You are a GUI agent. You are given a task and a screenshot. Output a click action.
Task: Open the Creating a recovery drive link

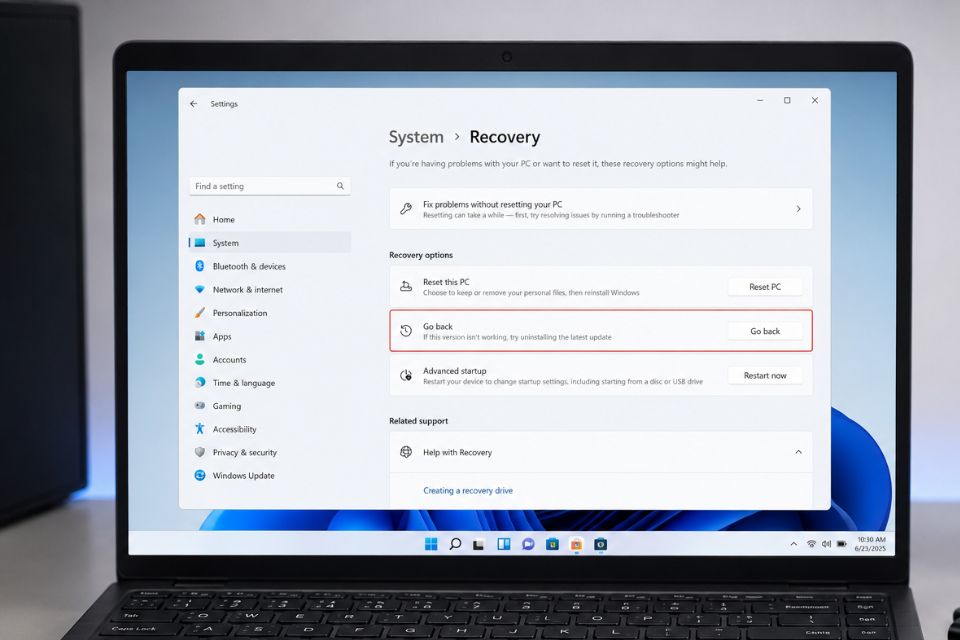coord(468,491)
